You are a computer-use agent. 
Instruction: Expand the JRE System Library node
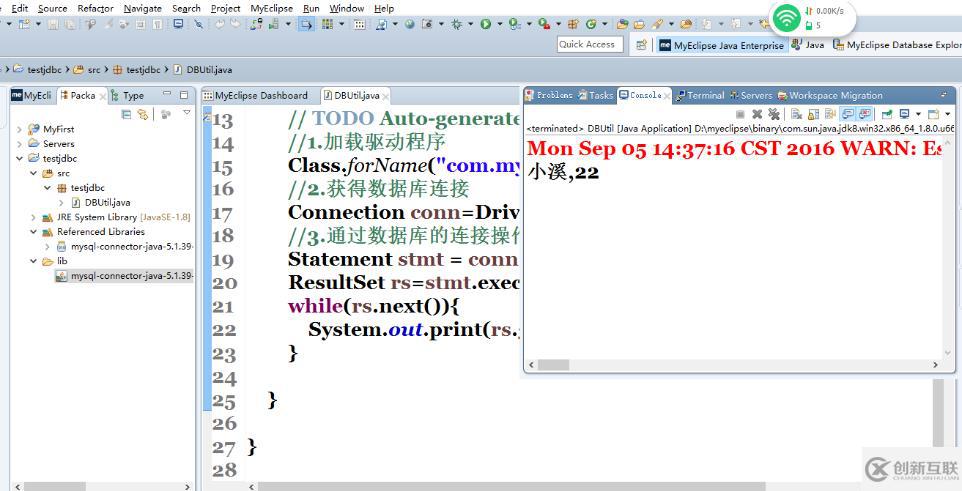[x=33, y=217]
